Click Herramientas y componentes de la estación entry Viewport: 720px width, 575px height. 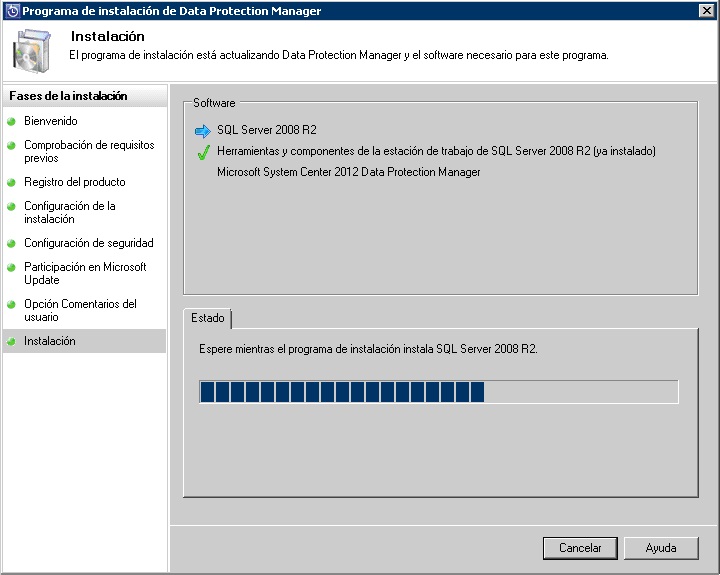(x=436, y=151)
